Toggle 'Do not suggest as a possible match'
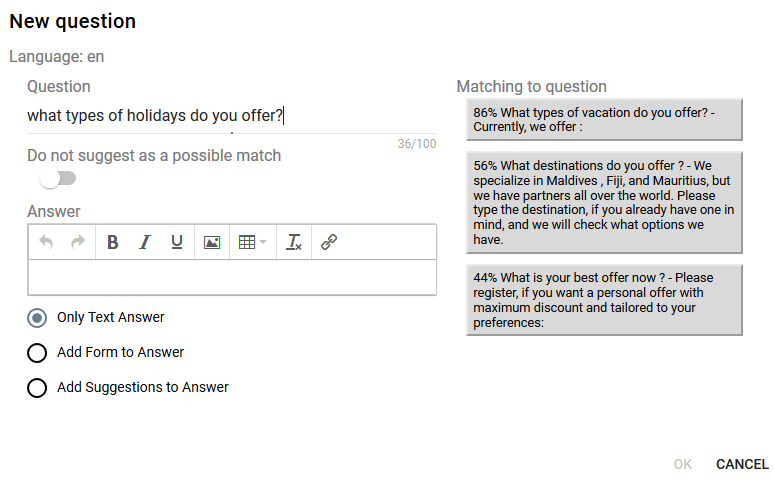 [x=58, y=179]
